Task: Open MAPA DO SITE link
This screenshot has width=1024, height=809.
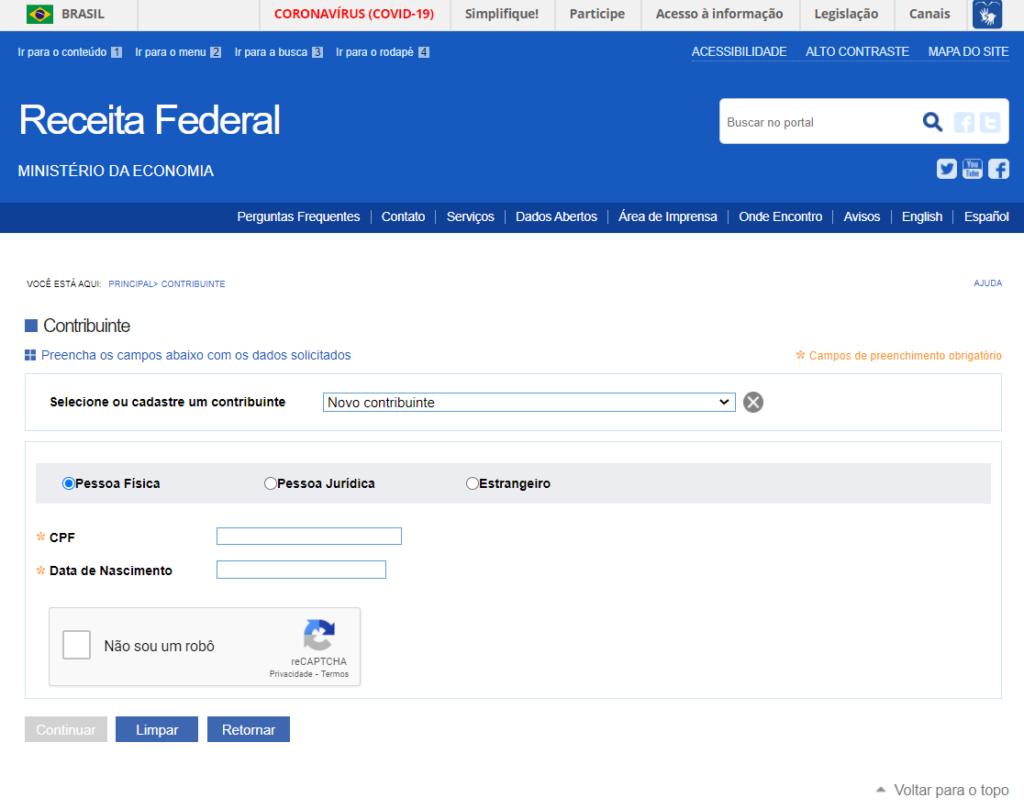Action: (968, 52)
